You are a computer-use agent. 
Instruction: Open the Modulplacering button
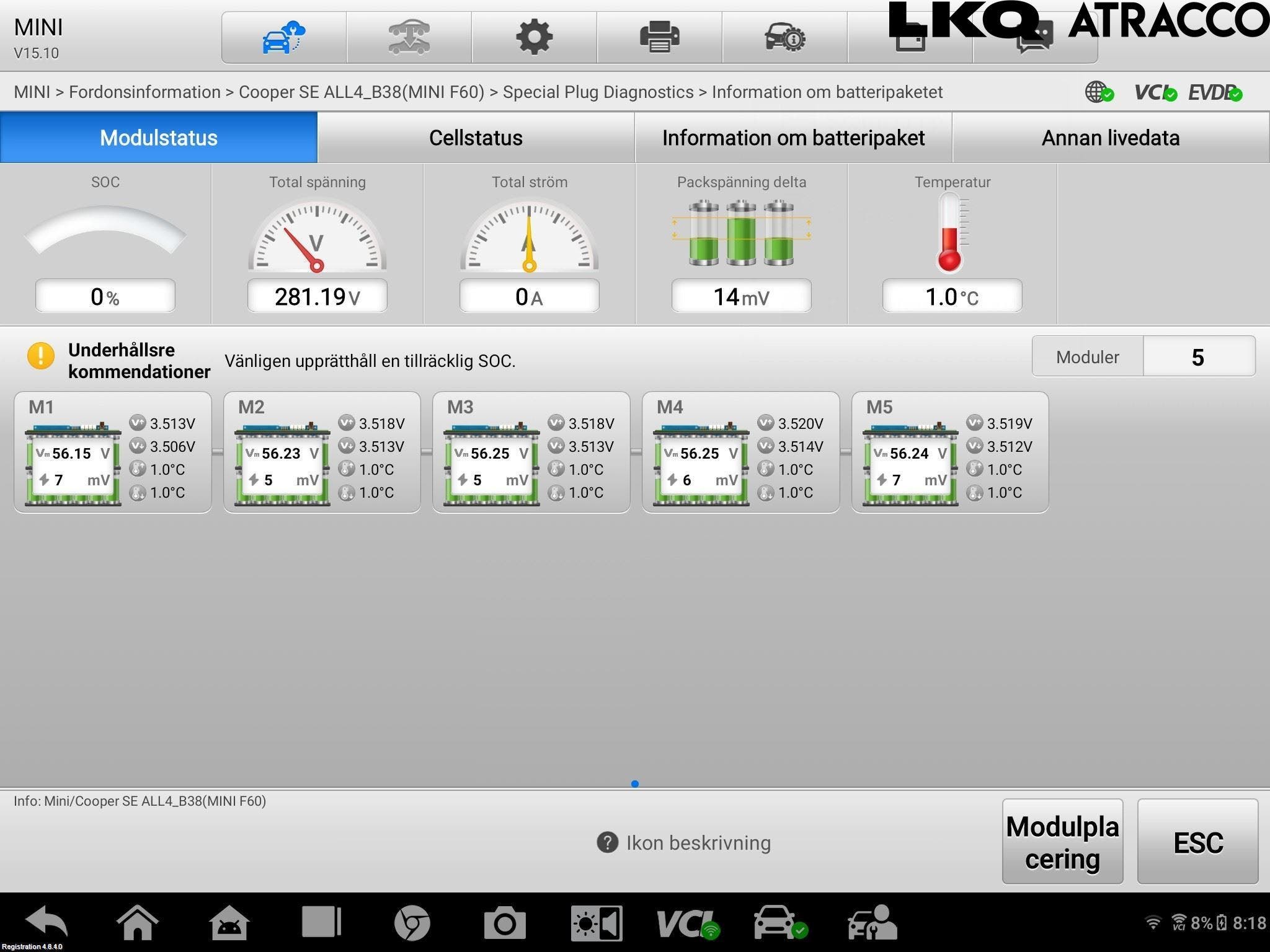(x=1062, y=842)
